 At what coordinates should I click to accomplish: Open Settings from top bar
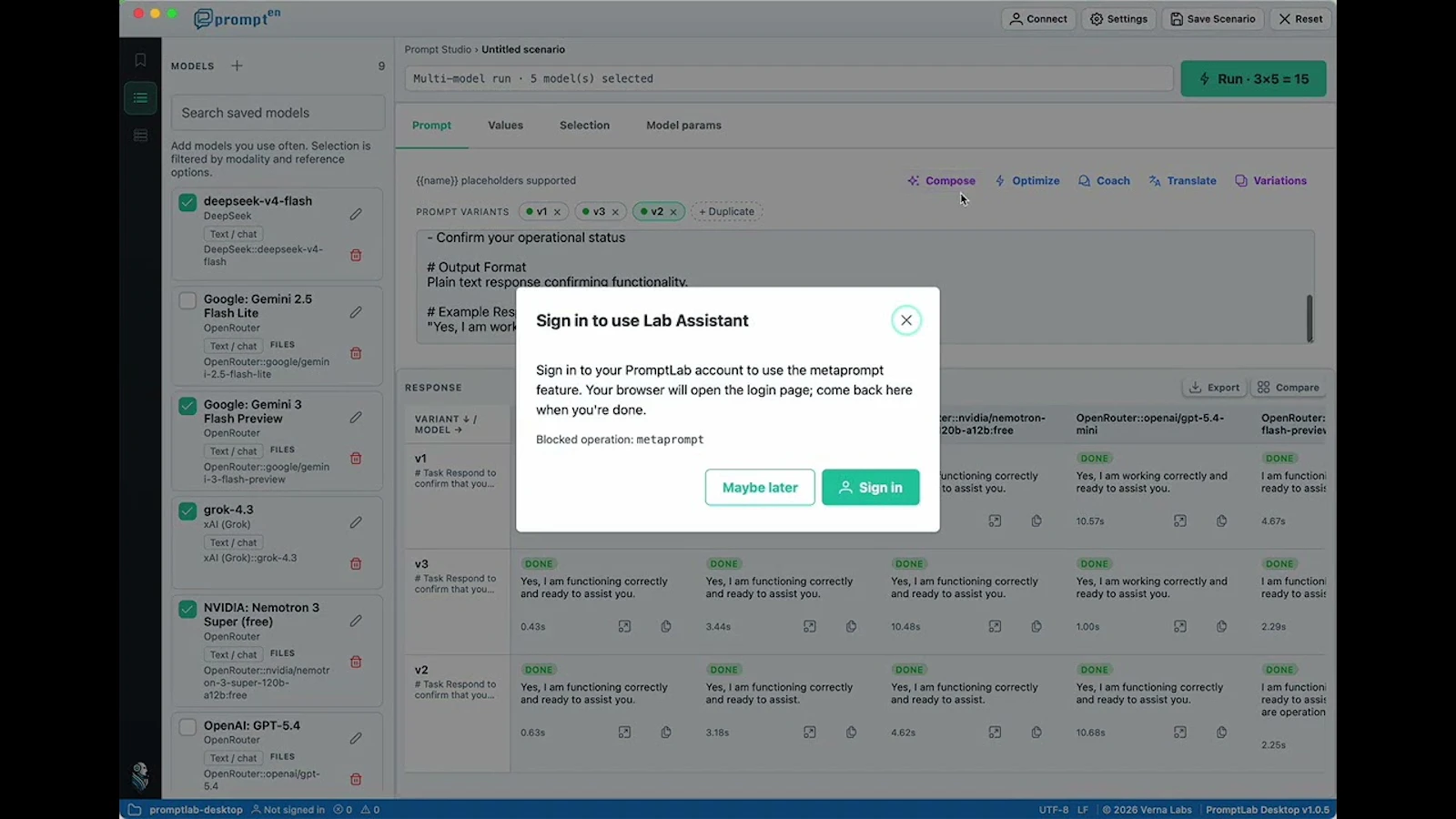point(1118,19)
